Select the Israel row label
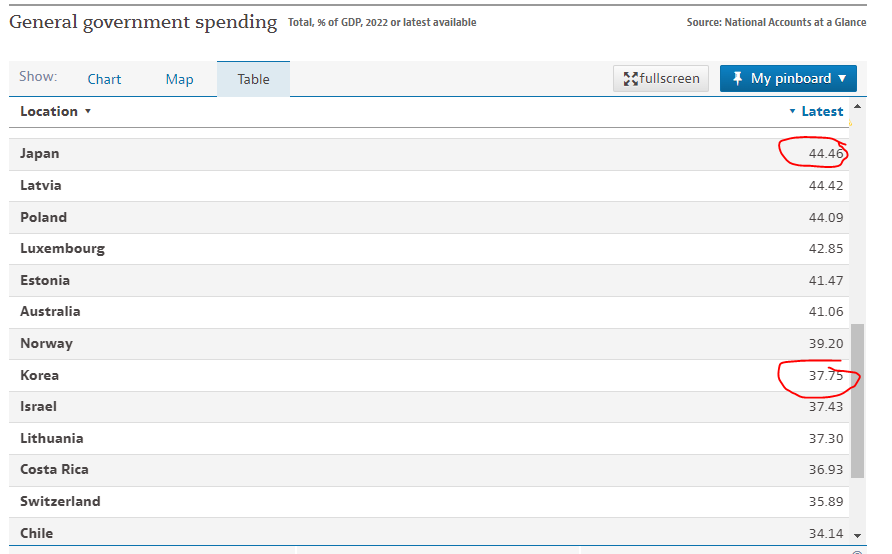892x554 pixels. (x=38, y=407)
